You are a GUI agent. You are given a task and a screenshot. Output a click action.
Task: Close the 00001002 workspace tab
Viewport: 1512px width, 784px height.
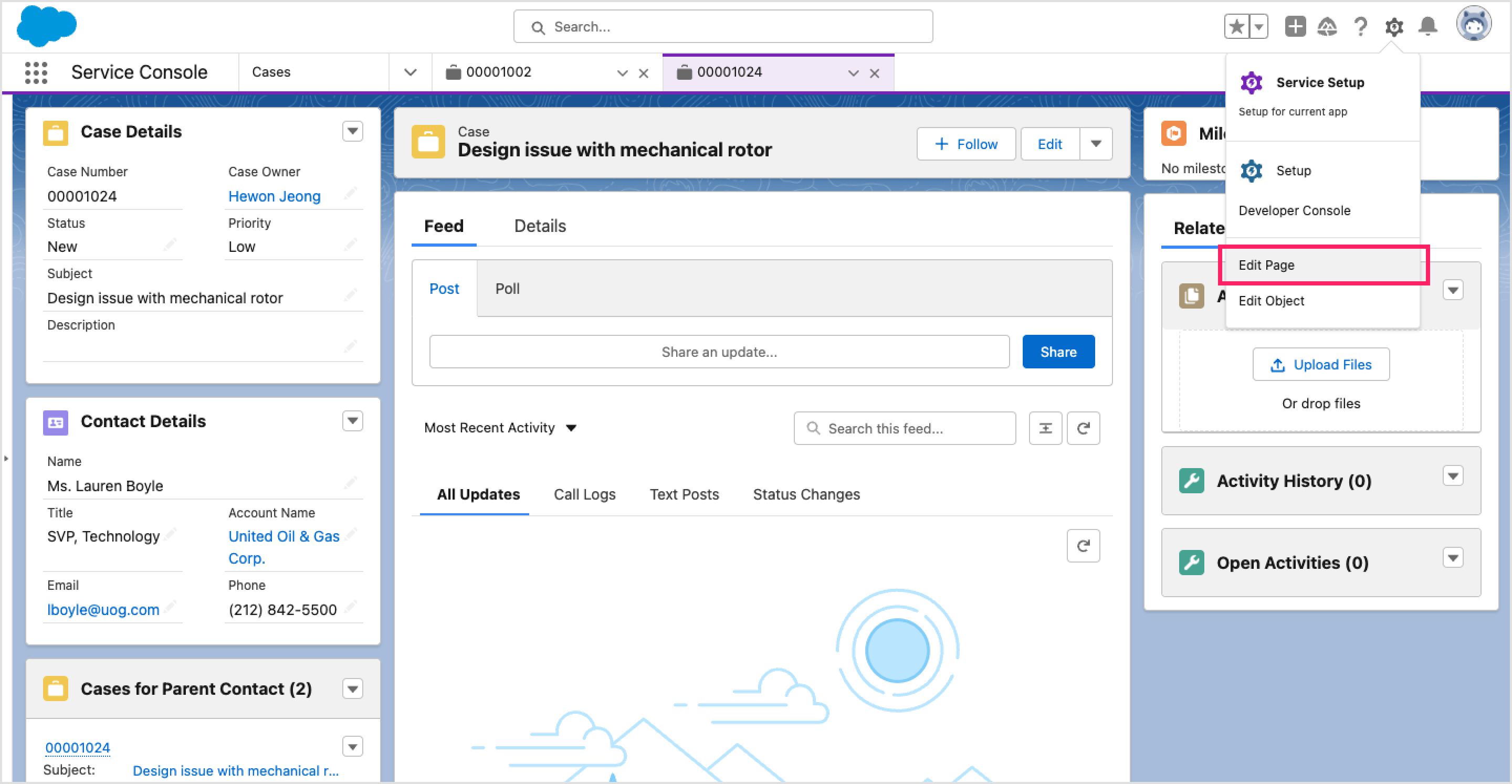point(643,73)
